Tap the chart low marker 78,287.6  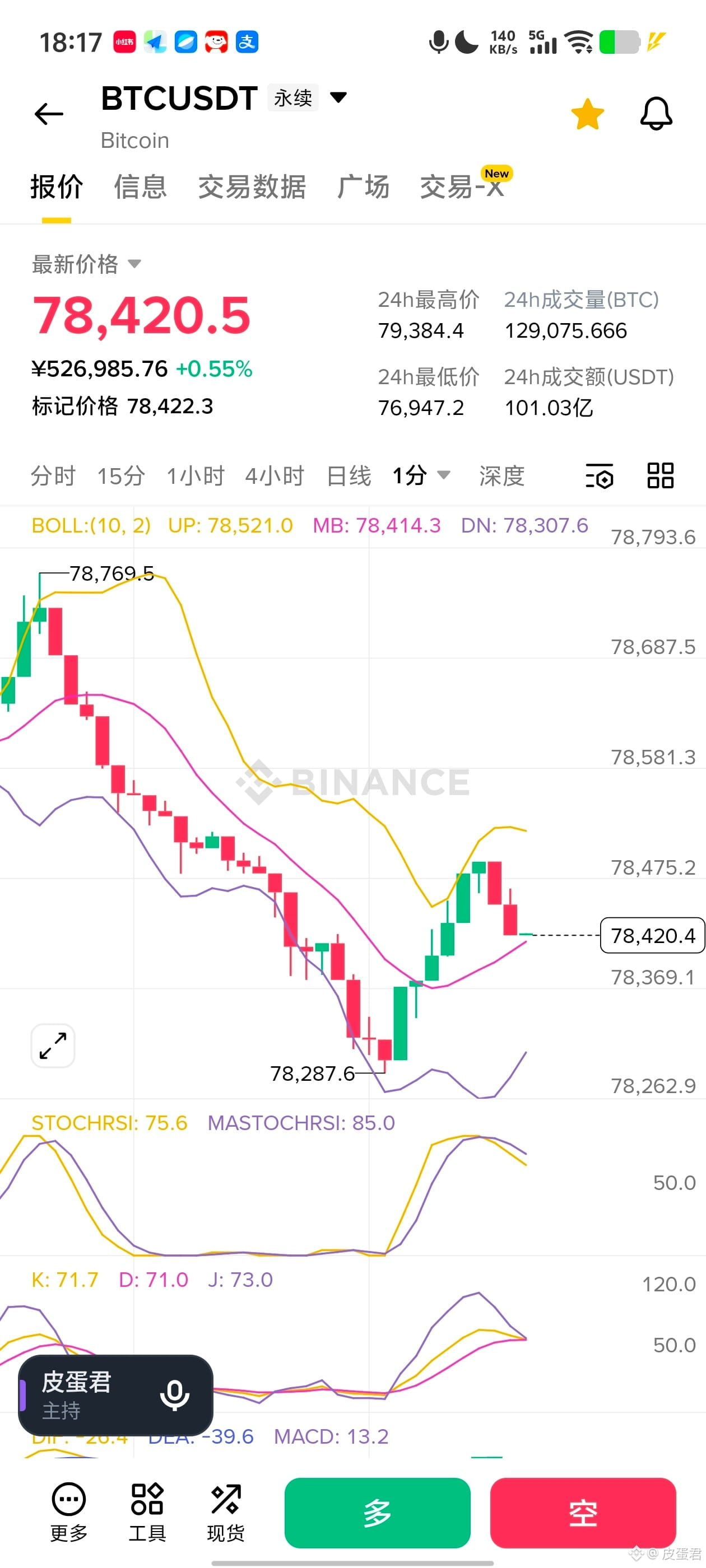coord(313,1074)
